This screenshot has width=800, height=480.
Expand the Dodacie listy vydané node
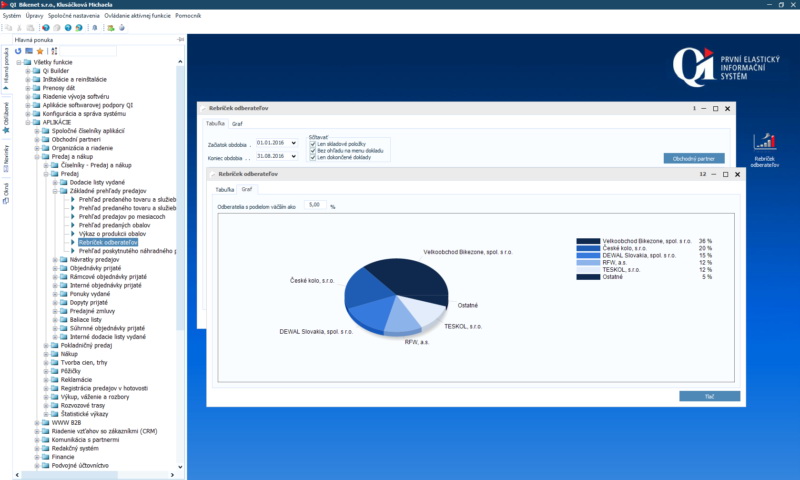coord(55,182)
